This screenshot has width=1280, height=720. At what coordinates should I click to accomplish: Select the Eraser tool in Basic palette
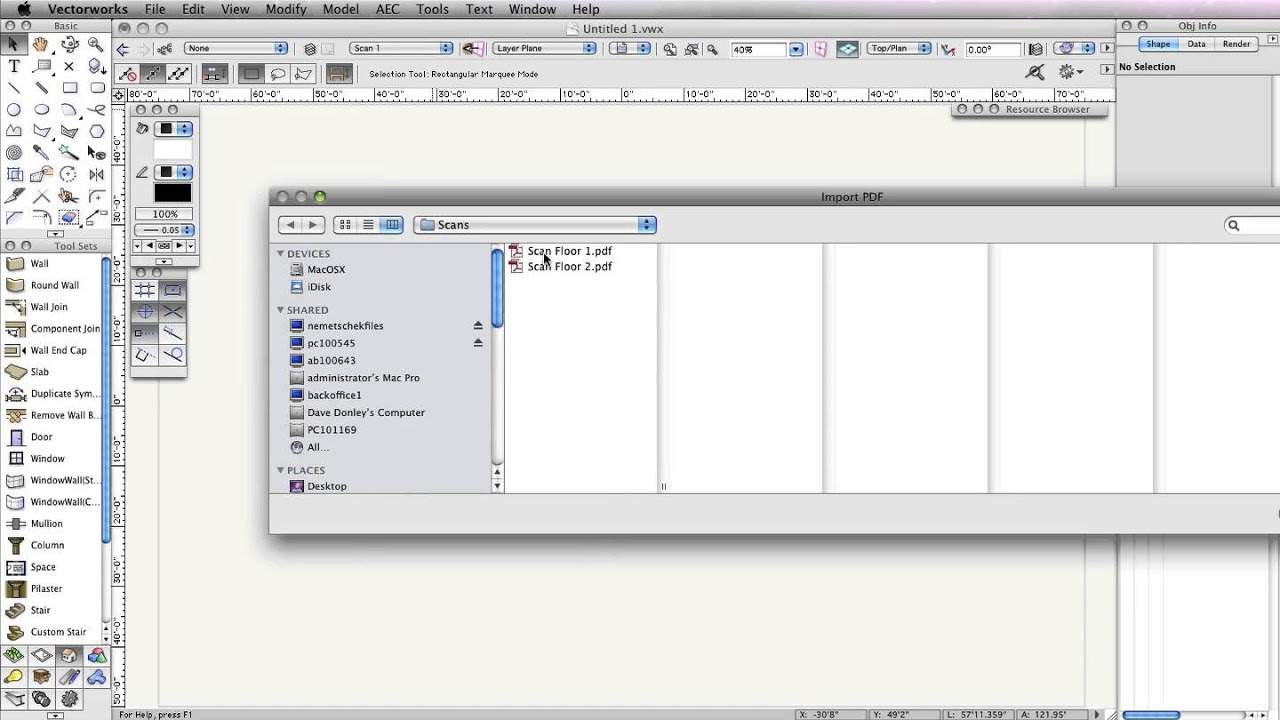click(x=69, y=217)
